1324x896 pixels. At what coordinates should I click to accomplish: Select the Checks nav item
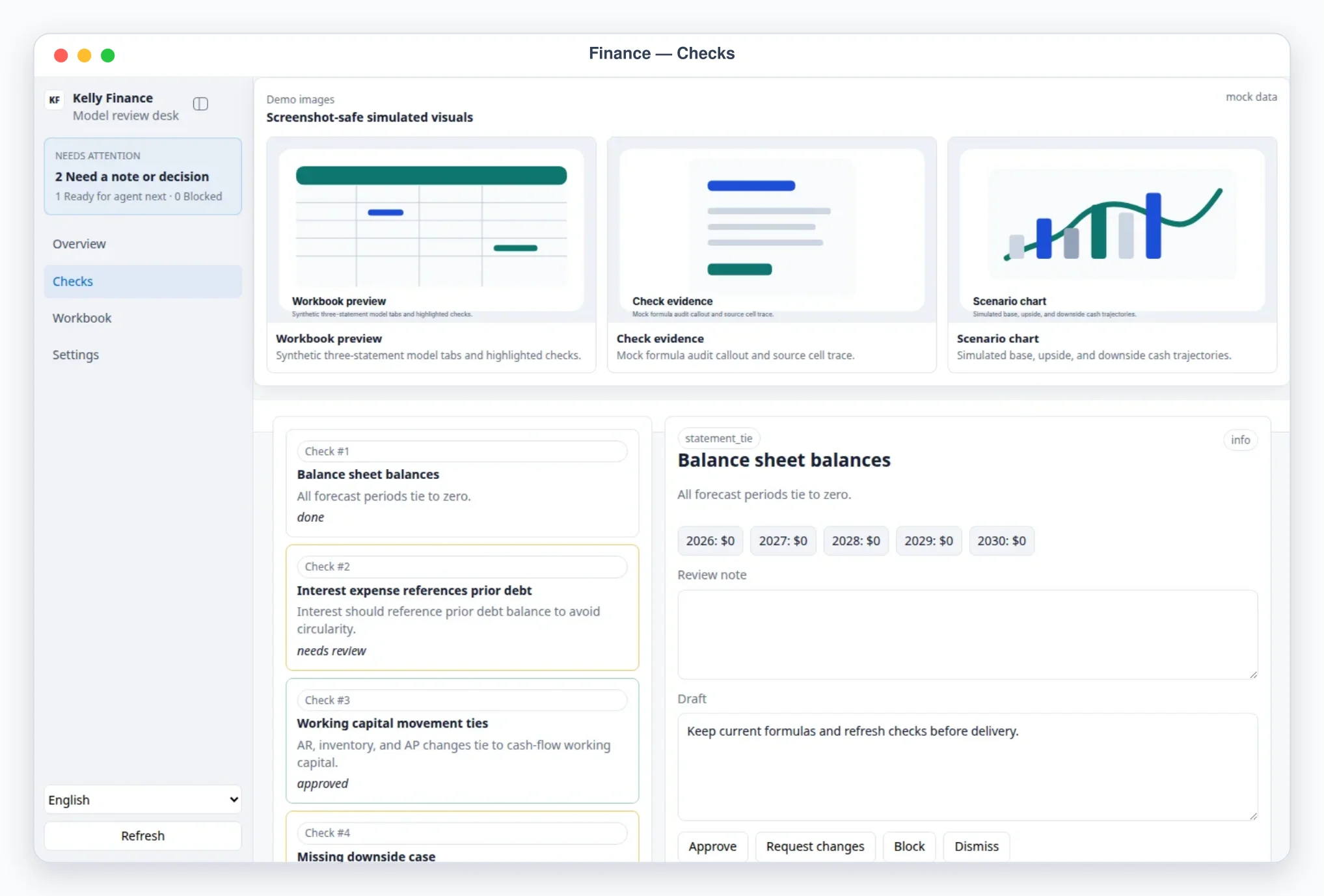[x=142, y=281]
